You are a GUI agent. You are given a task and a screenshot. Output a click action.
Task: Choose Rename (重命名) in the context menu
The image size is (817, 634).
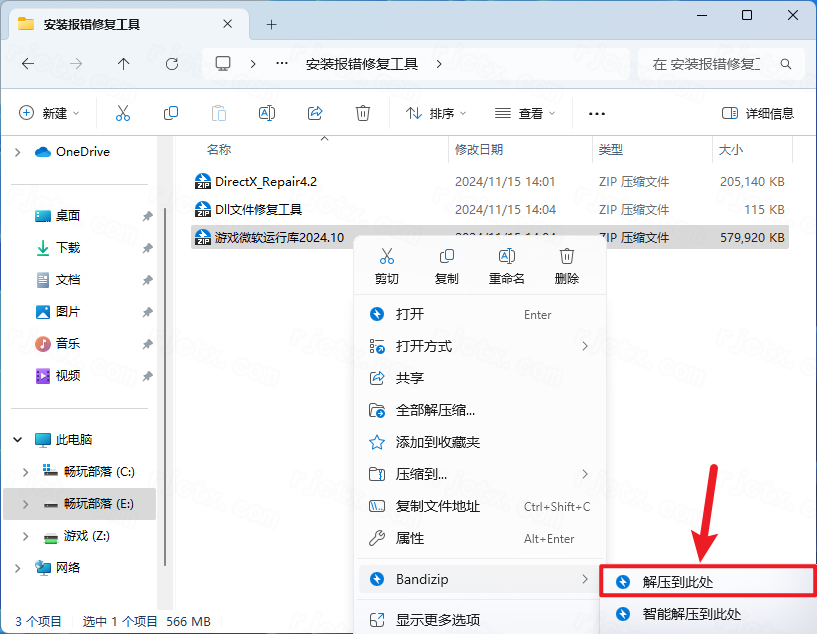click(x=506, y=266)
